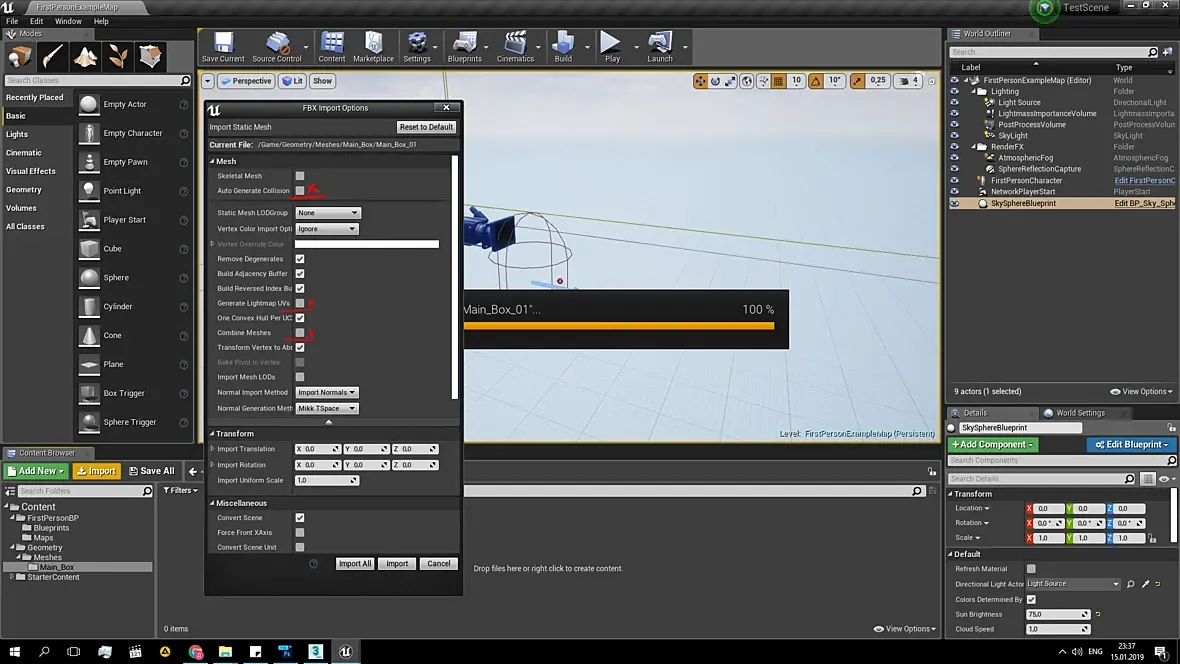Image resolution: width=1180 pixels, height=664 pixels.
Task: Click the Blueprints toolbar icon
Action: (x=465, y=46)
